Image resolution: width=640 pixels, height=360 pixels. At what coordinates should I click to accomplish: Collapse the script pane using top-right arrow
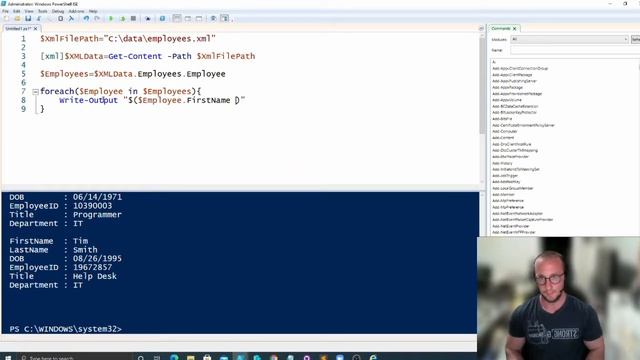pyautogui.click(x=481, y=29)
